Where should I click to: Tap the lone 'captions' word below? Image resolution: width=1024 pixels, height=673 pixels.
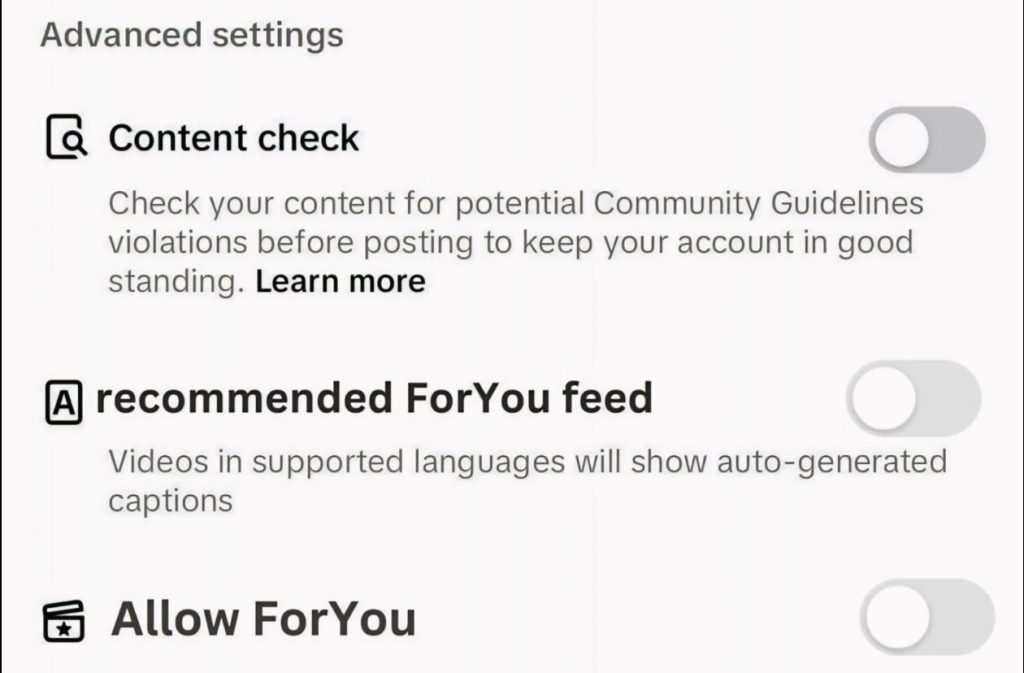point(170,500)
